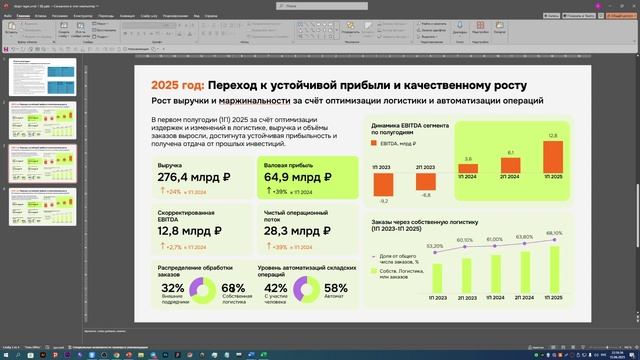This screenshot has width=640, height=360.
Task: Click the zoom percentage in status bar
Action: click(628, 347)
